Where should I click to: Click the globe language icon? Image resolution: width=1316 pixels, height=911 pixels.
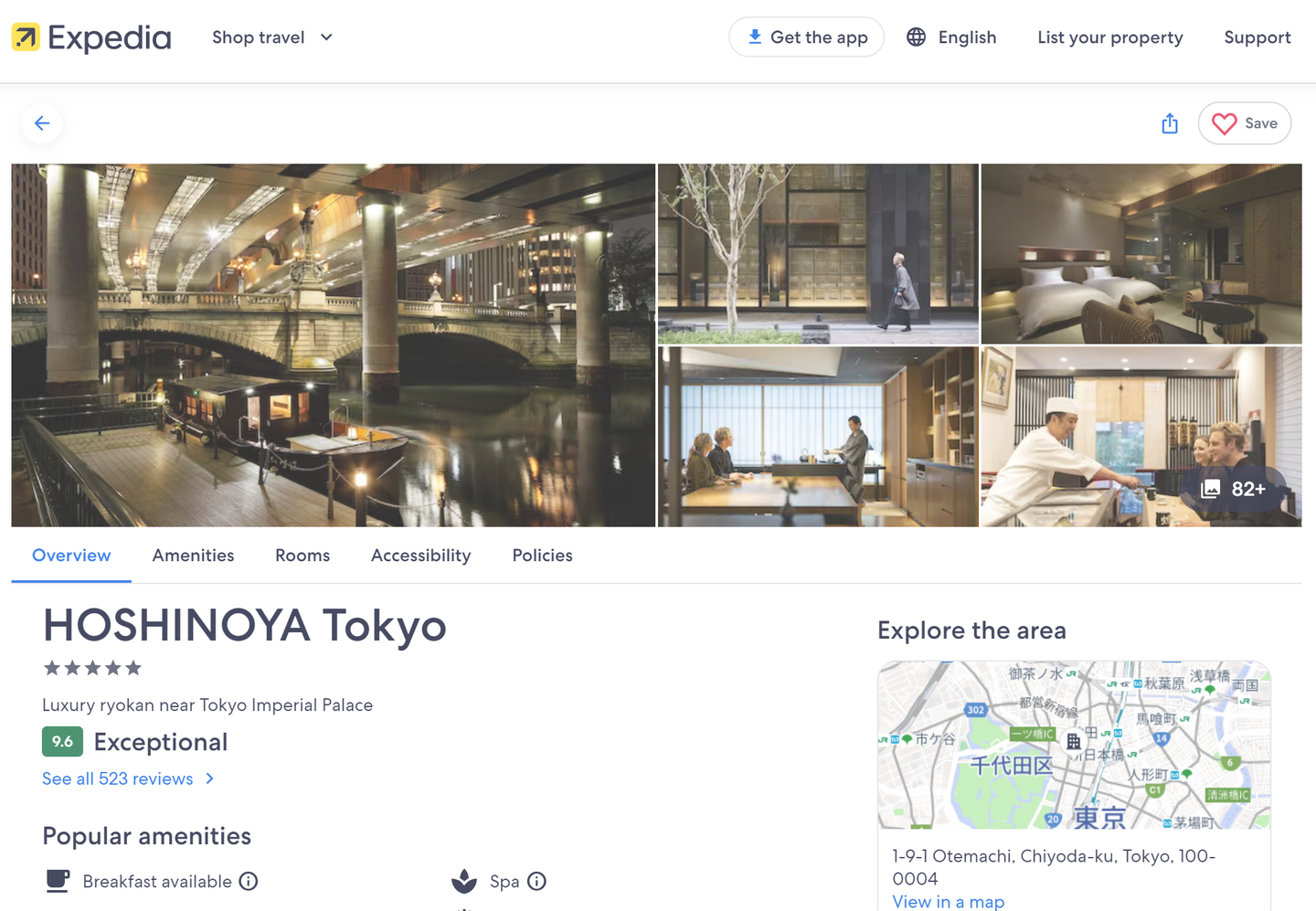(x=916, y=37)
